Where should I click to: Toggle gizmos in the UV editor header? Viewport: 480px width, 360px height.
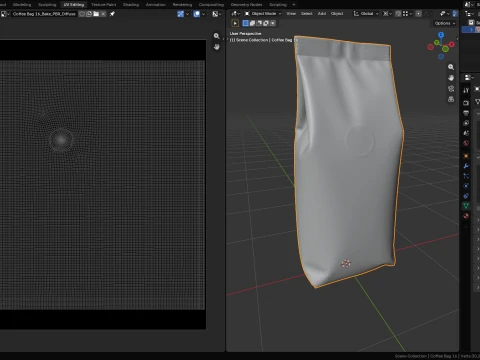pyautogui.click(x=181, y=14)
